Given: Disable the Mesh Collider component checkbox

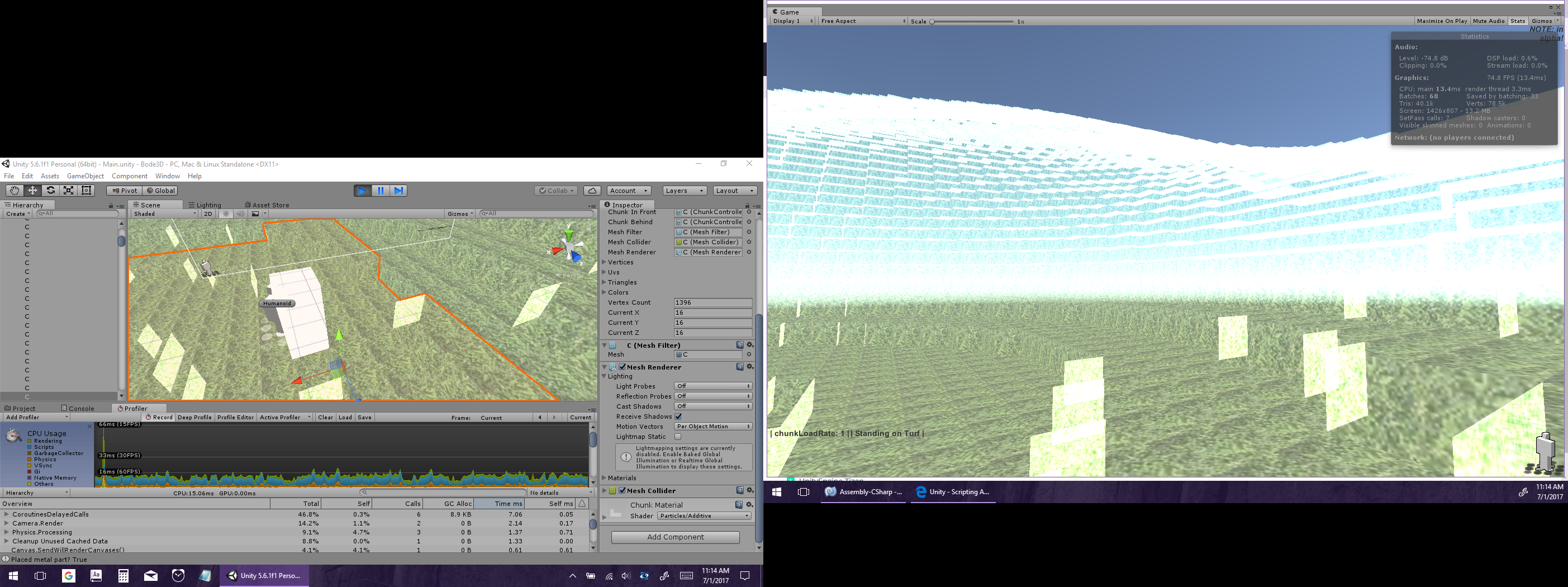Looking at the screenshot, I should click(x=622, y=491).
